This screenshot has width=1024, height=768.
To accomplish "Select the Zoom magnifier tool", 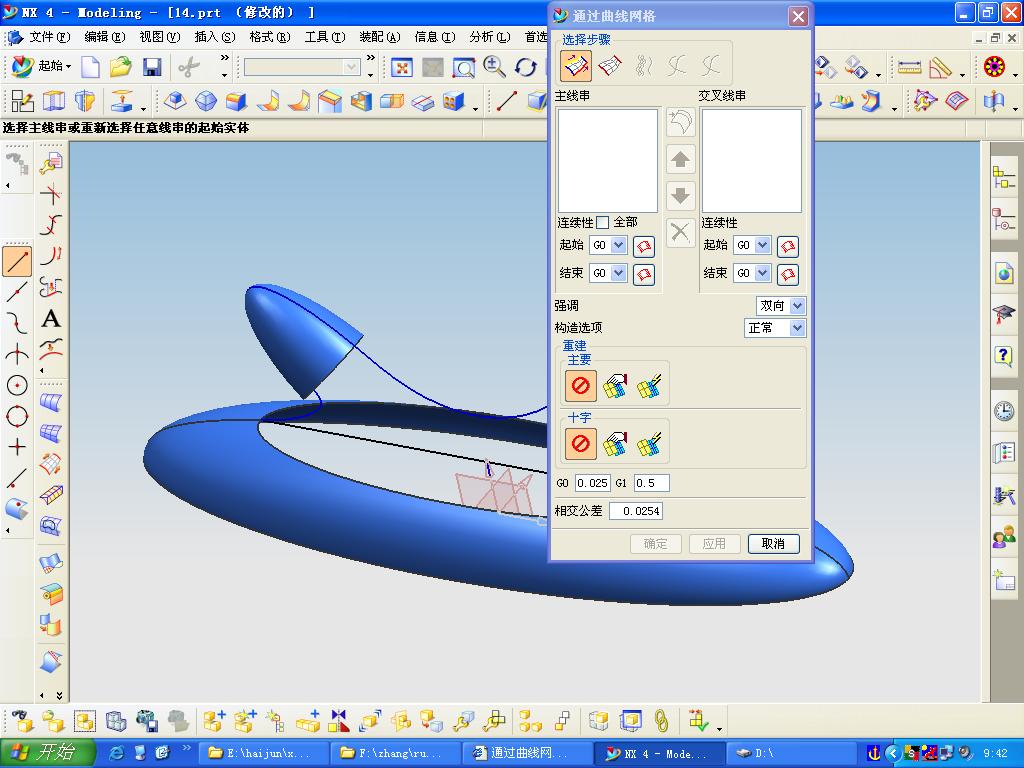I will pyautogui.click(x=494, y=67).
